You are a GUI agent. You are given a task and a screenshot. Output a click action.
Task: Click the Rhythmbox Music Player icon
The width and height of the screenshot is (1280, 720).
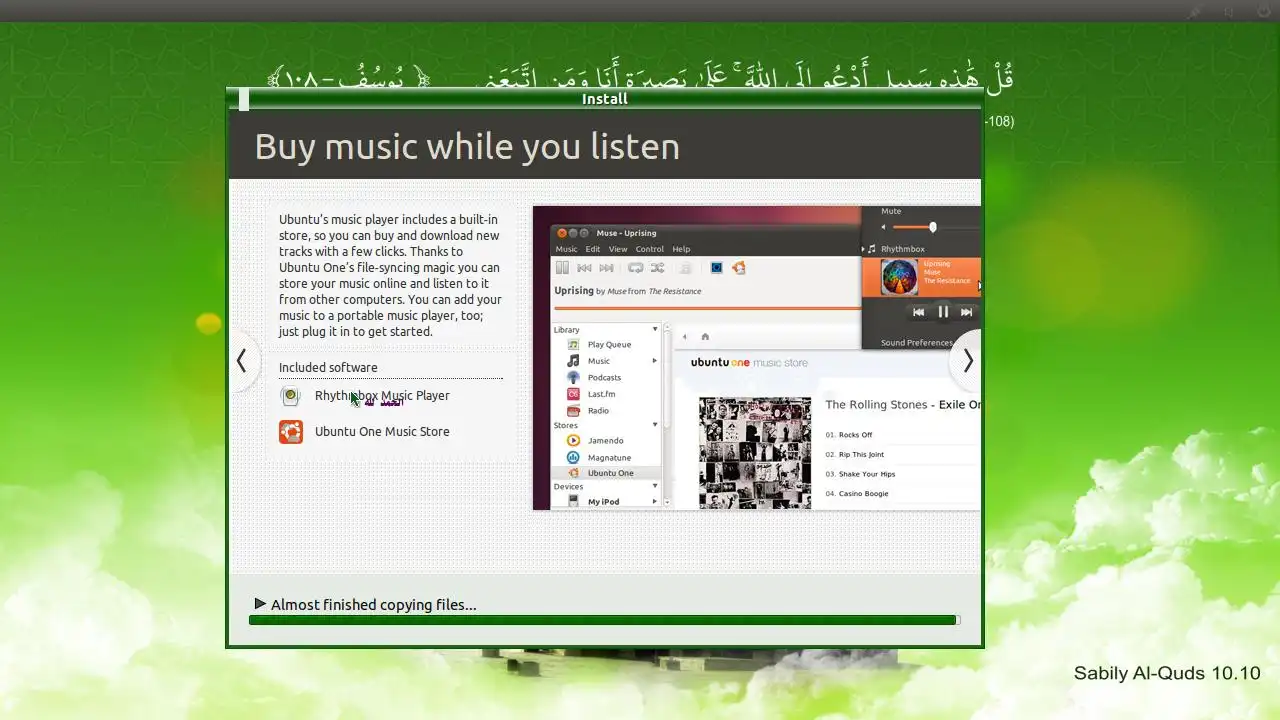(x=290, y=396)
